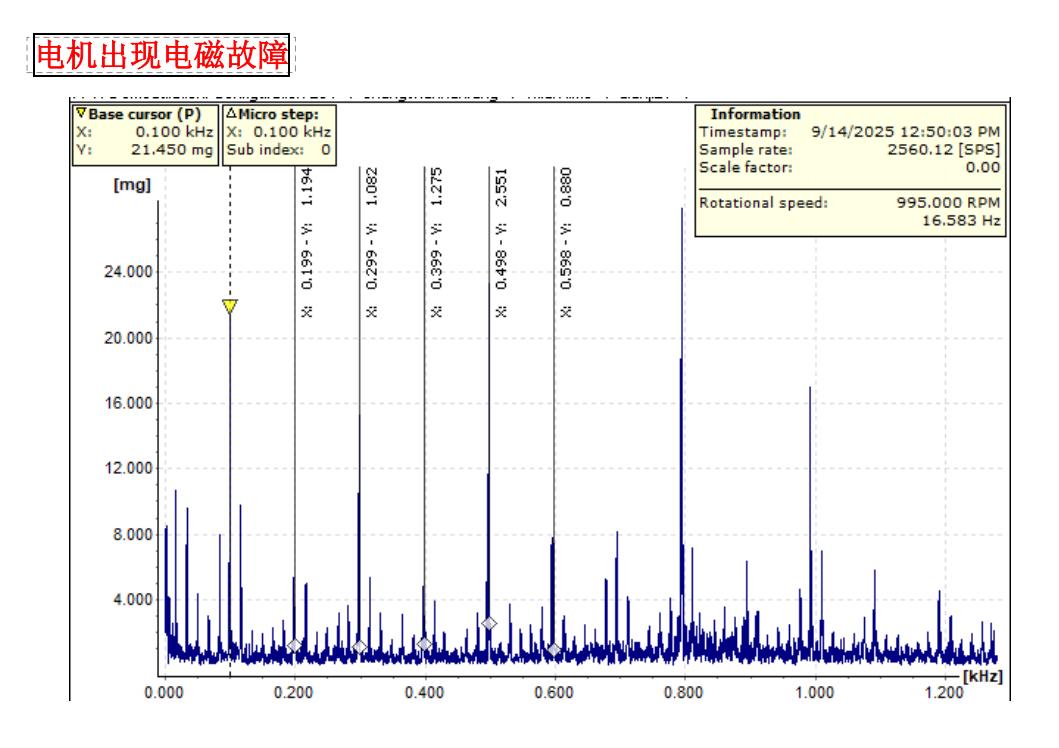Click the Scale factor value in Information panel

[x=985, y=167]
